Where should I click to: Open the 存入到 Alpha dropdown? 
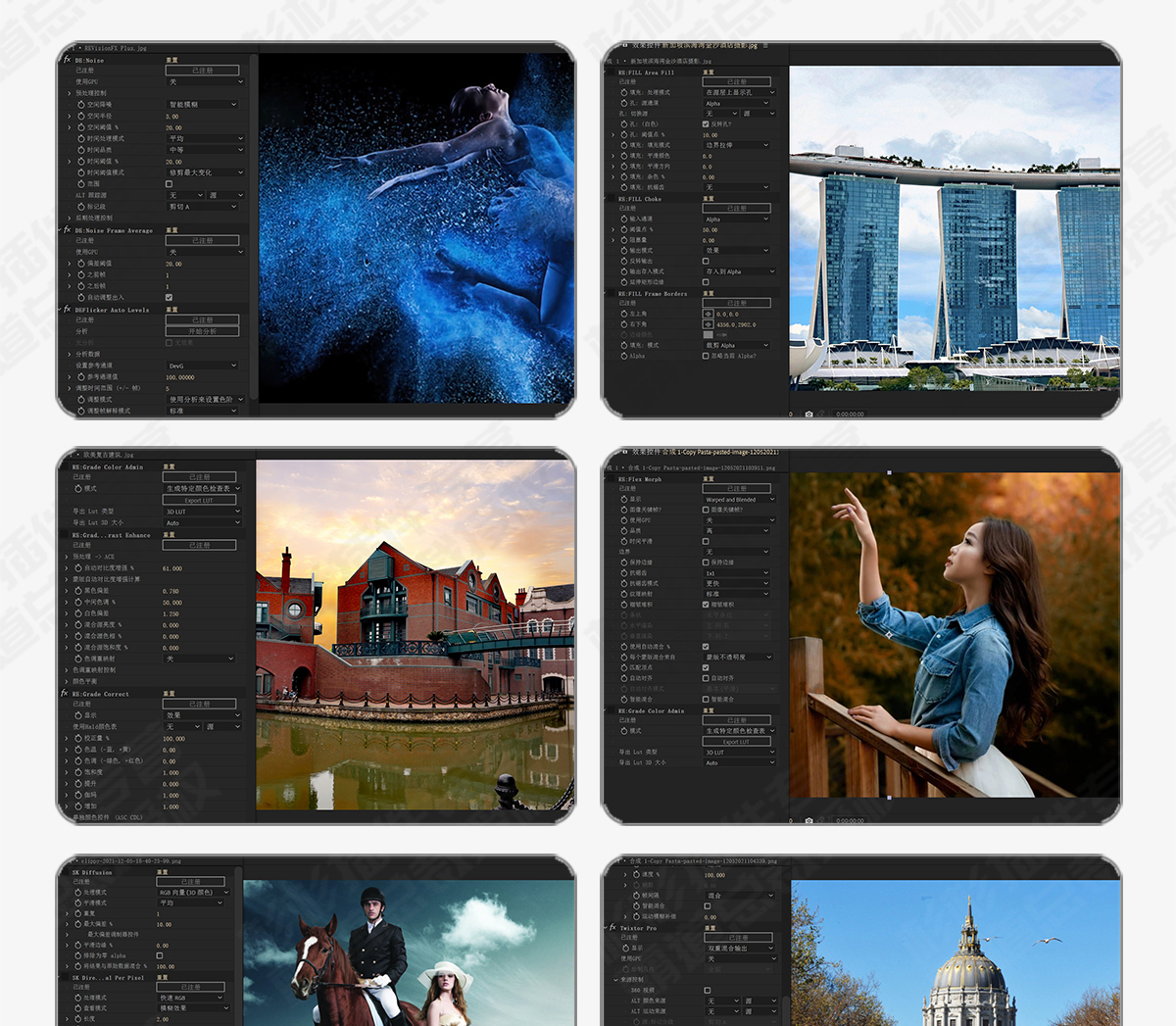740,271
